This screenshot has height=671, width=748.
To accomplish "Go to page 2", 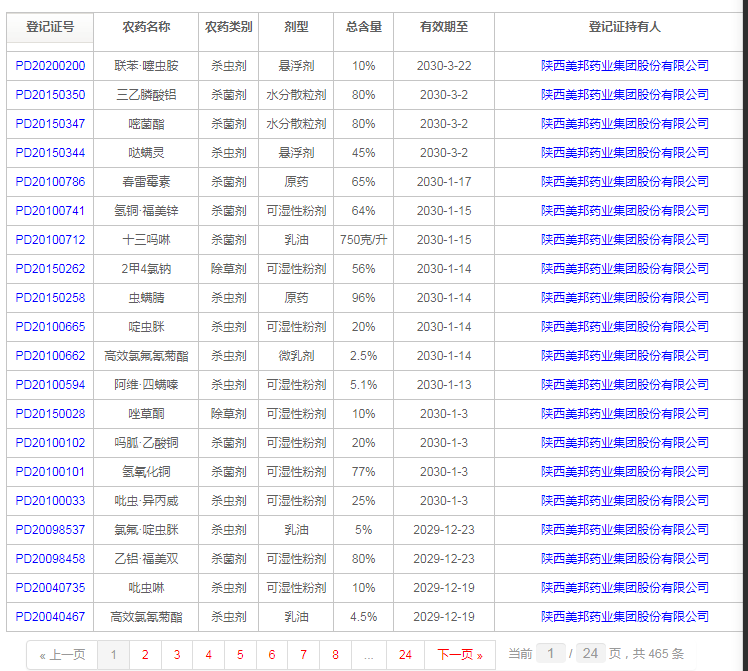I will coord(145,655).
